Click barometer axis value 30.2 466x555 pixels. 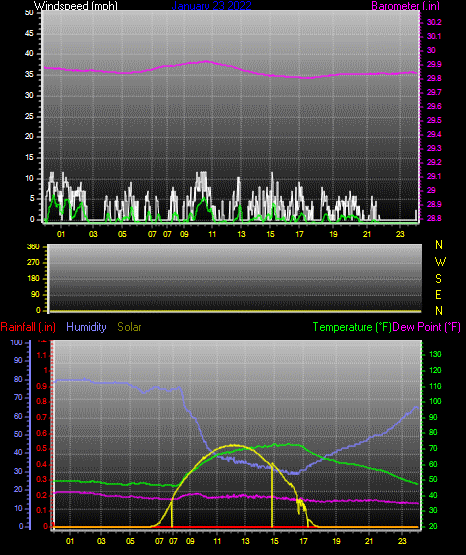point(434,22)
